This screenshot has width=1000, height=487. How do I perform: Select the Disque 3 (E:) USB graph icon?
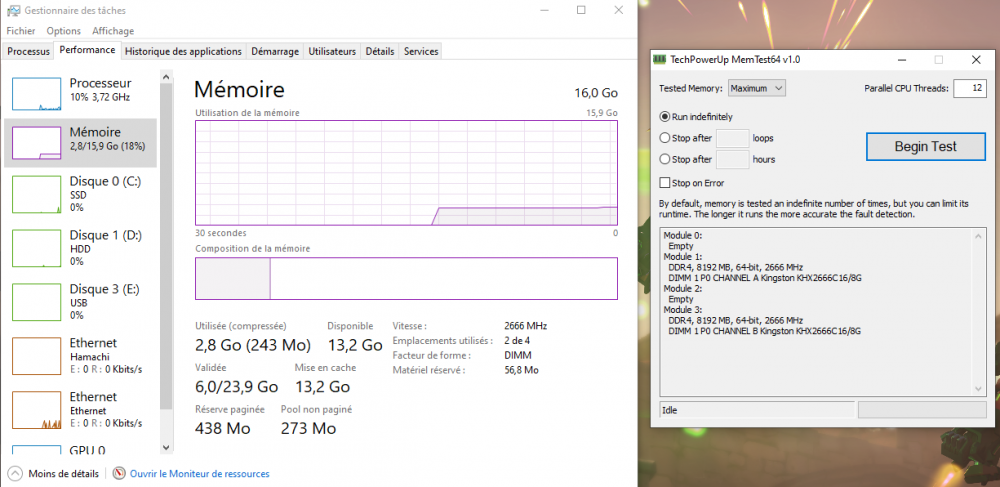[36, 302]
